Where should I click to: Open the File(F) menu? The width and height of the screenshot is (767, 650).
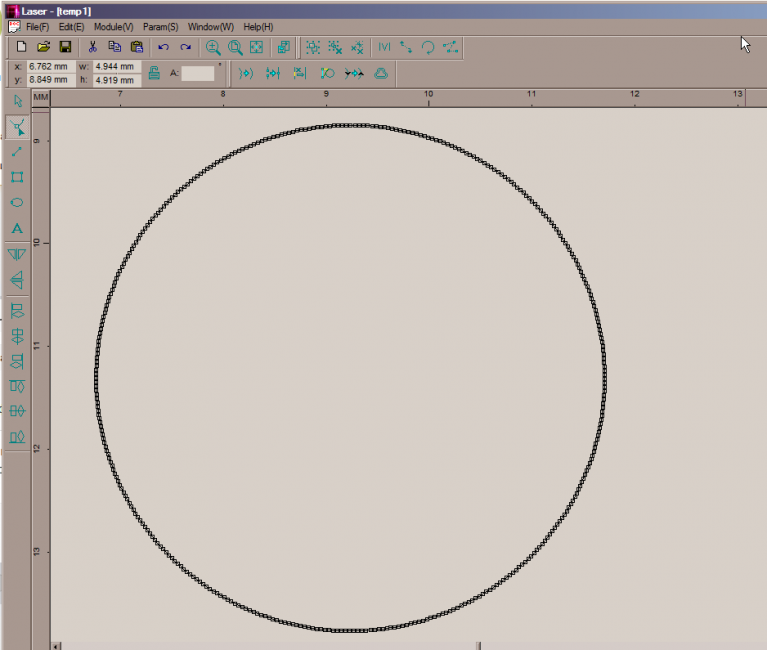tap(37, 26)
